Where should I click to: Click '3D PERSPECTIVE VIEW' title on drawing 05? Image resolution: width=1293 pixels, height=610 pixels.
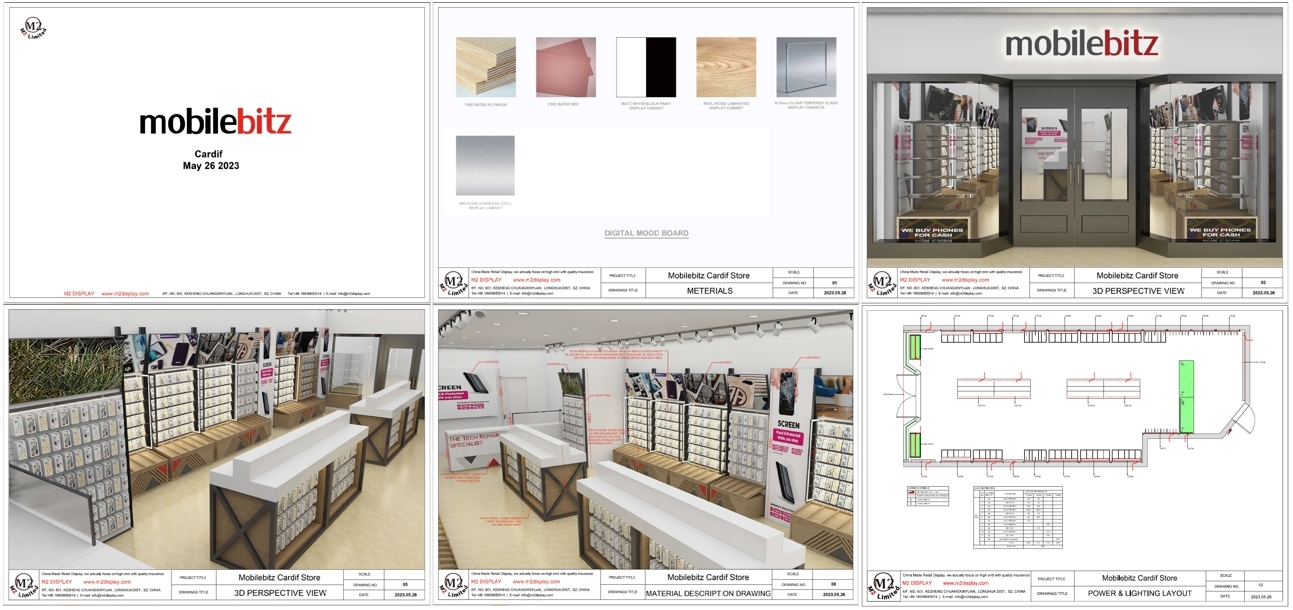click(x=280, y=593)
